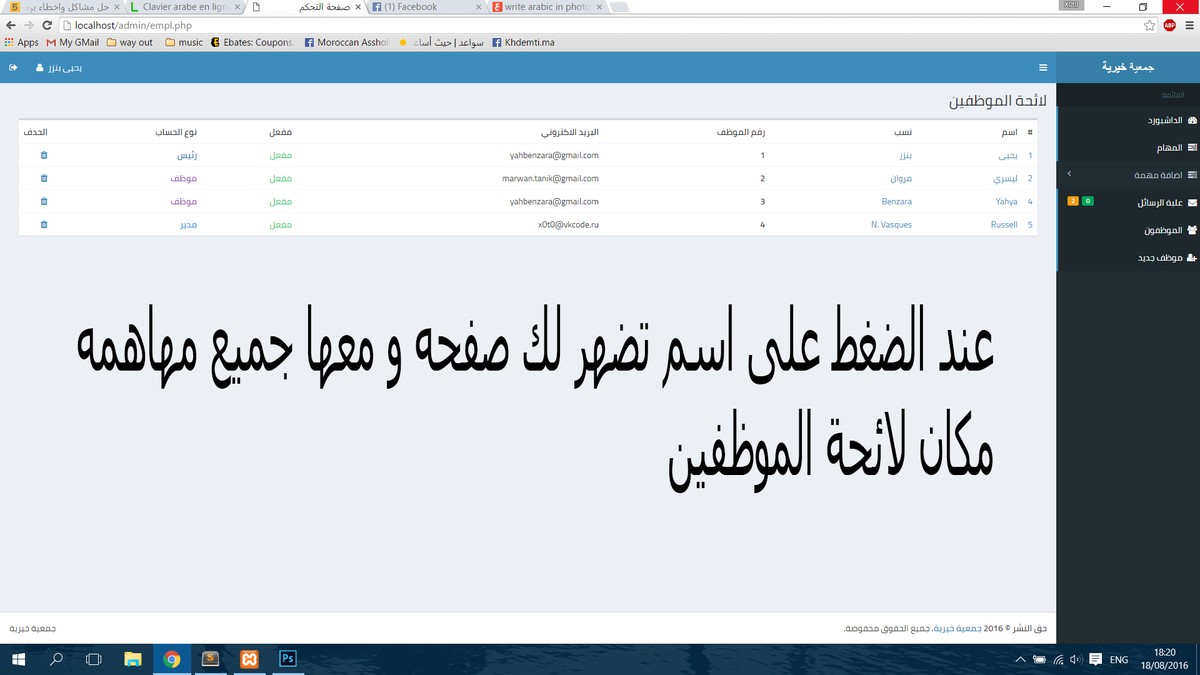This screenshot has width=1200, height=675.
Task: Open employee name link Russell
Action: click(1004, 225)
